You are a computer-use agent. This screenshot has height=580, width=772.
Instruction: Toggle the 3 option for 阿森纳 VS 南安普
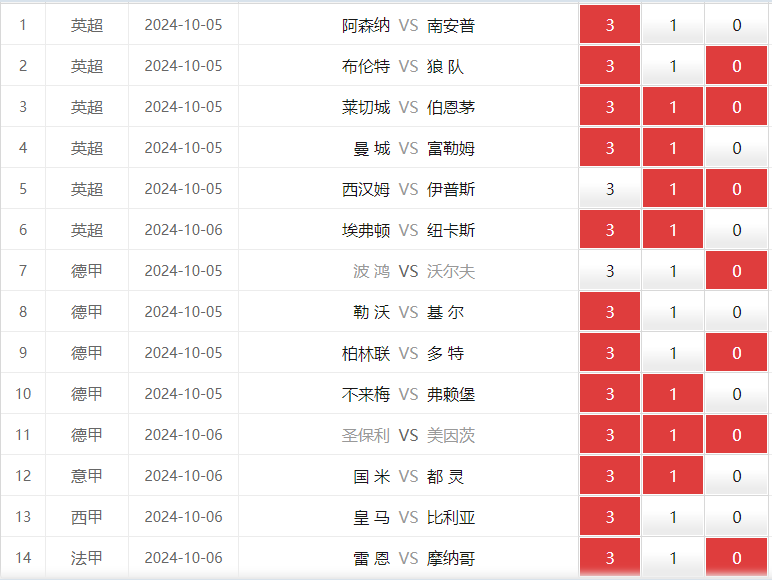(x=610, y=25)
